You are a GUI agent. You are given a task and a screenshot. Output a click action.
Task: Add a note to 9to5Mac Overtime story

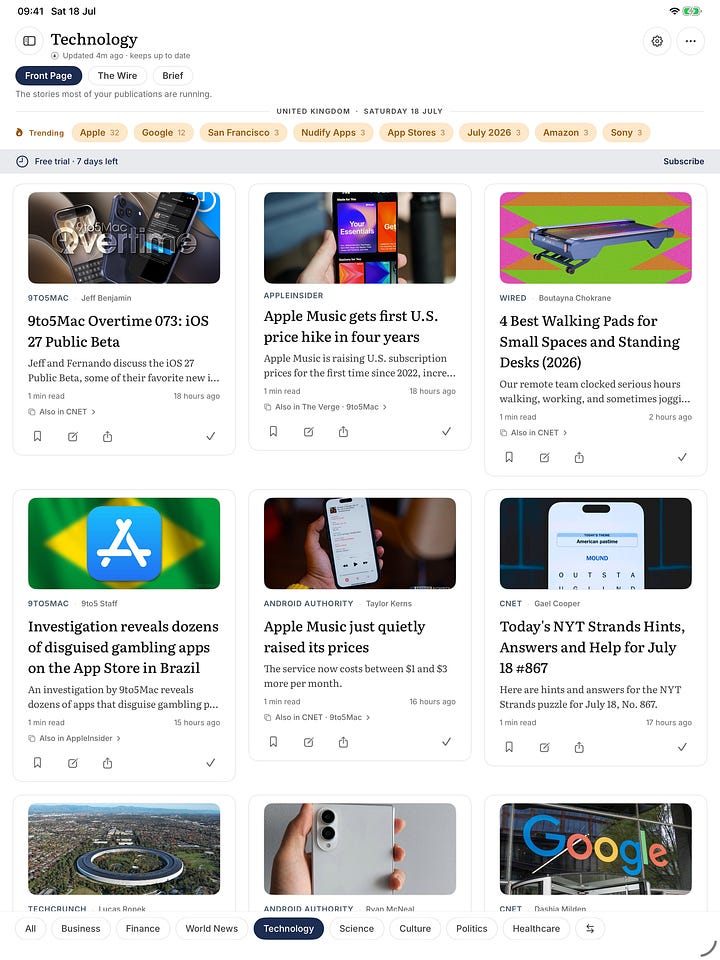[73, 436]
